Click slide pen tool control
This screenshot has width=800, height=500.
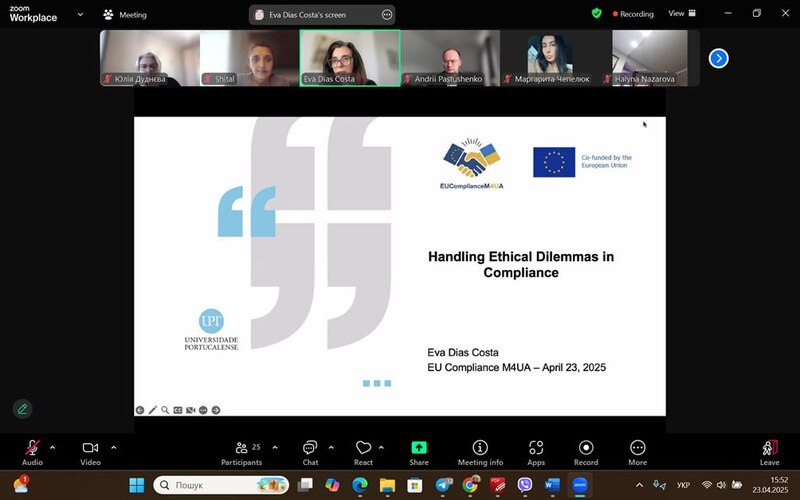(153, 410)
